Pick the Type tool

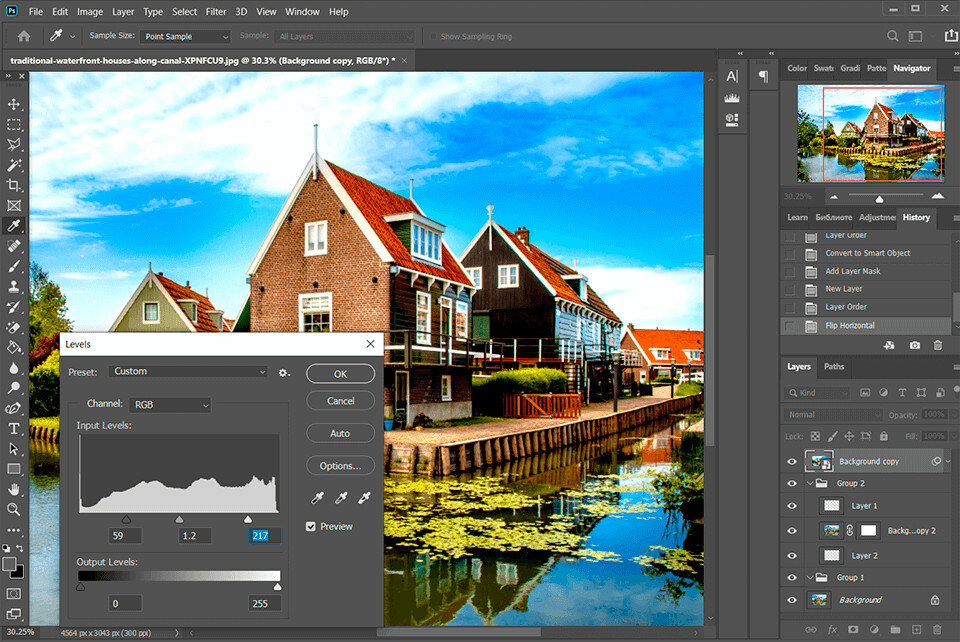click(x=14, y=428)
